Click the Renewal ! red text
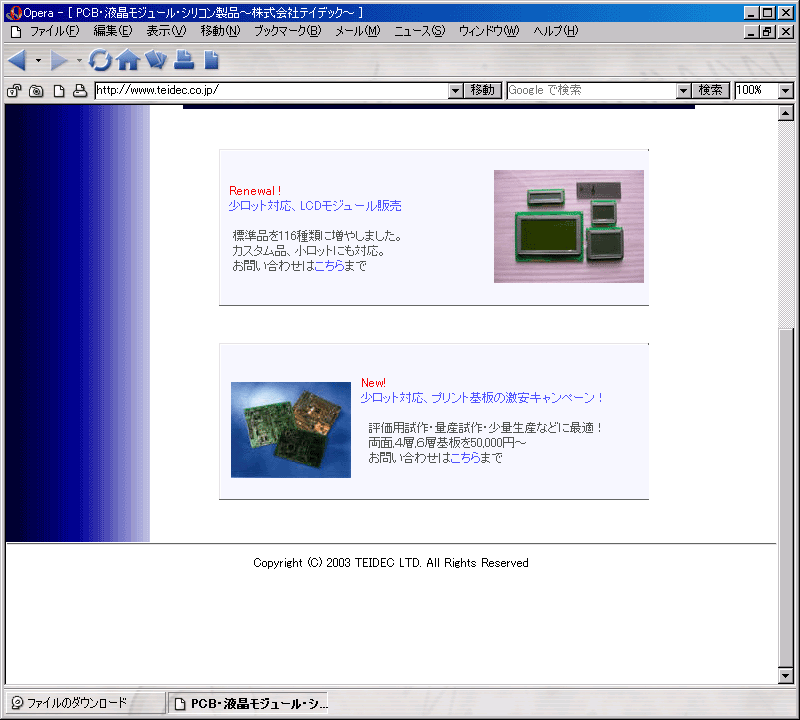 point(255,191)
